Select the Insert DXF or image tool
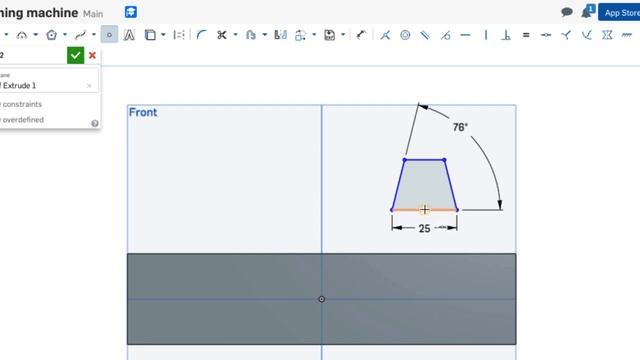 (329, 35)
